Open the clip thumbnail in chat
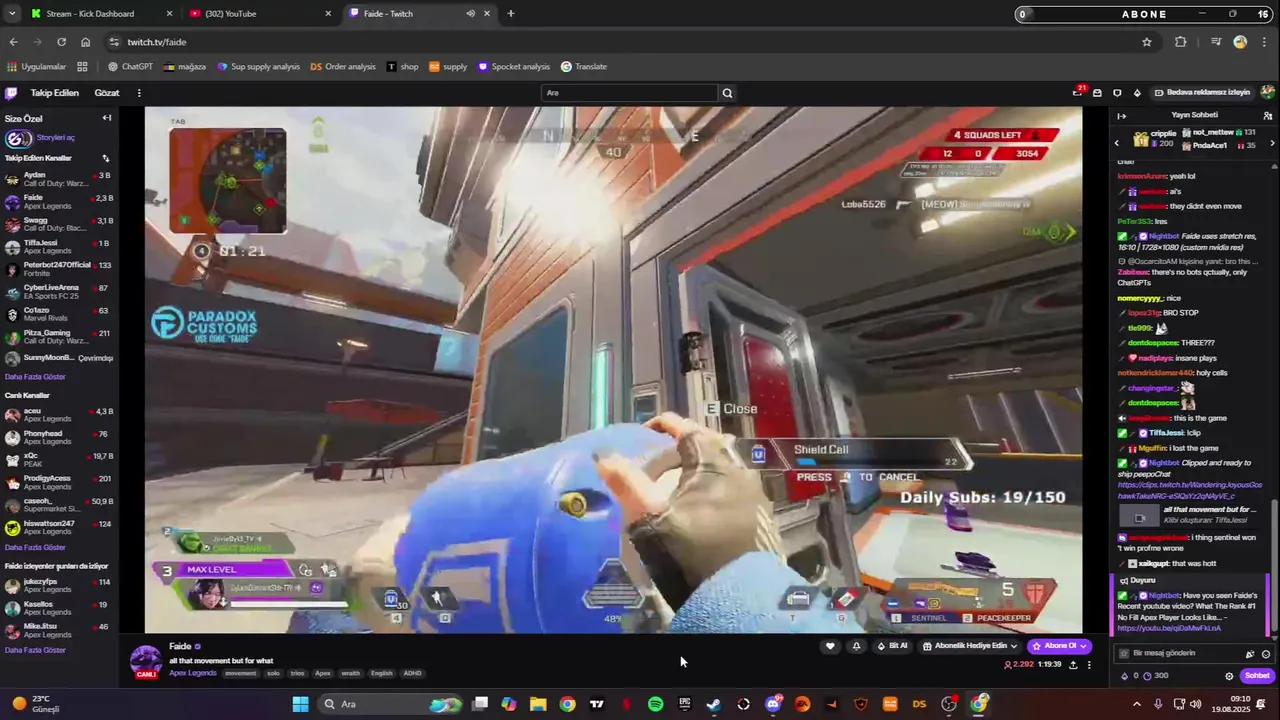 pyautogui.click(x=1139, y=517)
